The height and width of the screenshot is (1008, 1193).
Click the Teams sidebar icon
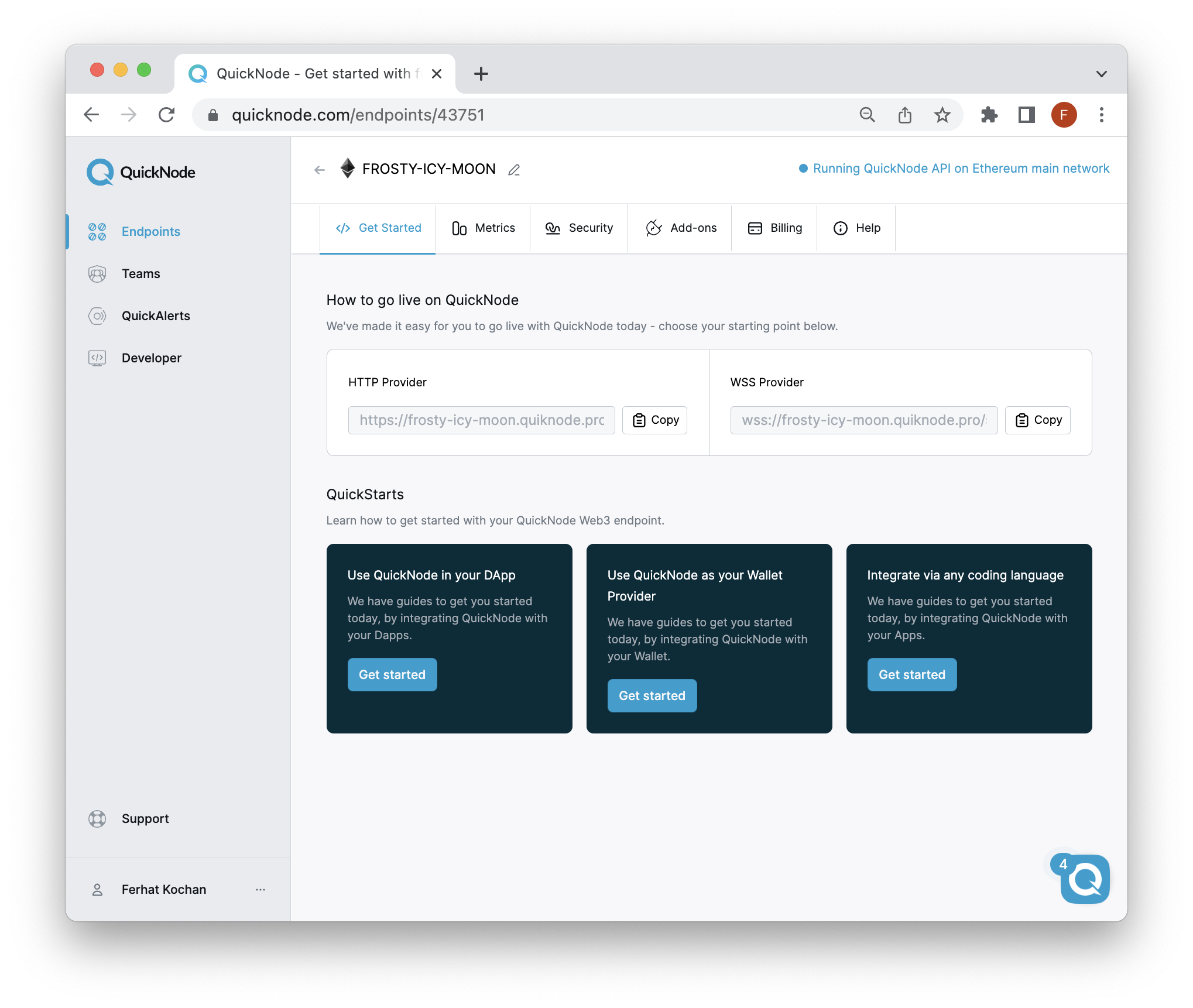click(97, 273)
